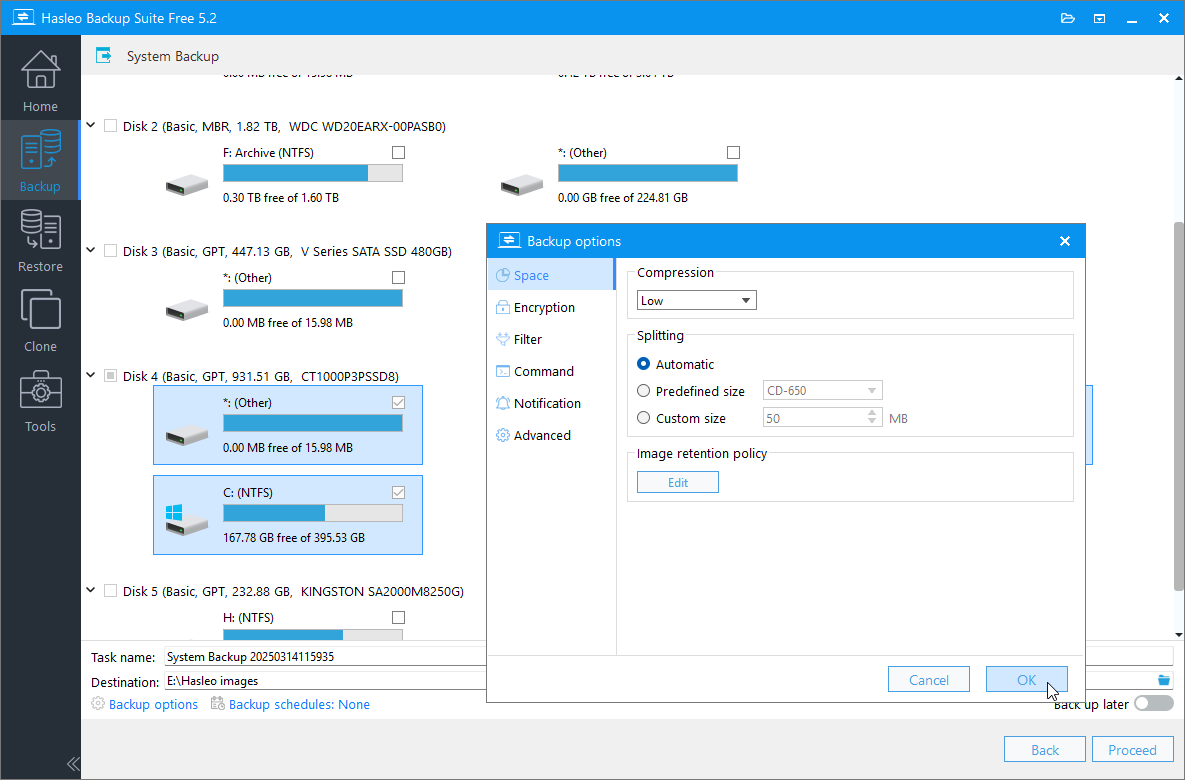
Task: Select Custom size splitting option
Action: [x=643, y=418]
